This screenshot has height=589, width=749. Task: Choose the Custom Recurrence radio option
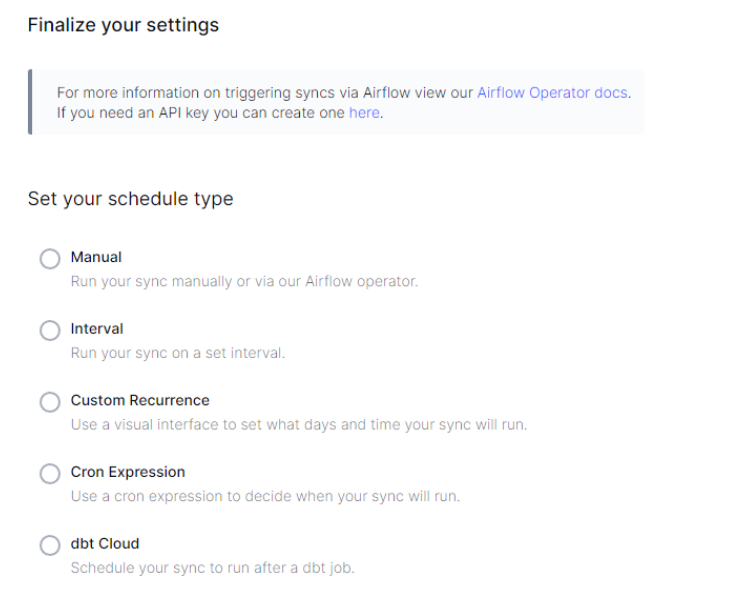50,402
